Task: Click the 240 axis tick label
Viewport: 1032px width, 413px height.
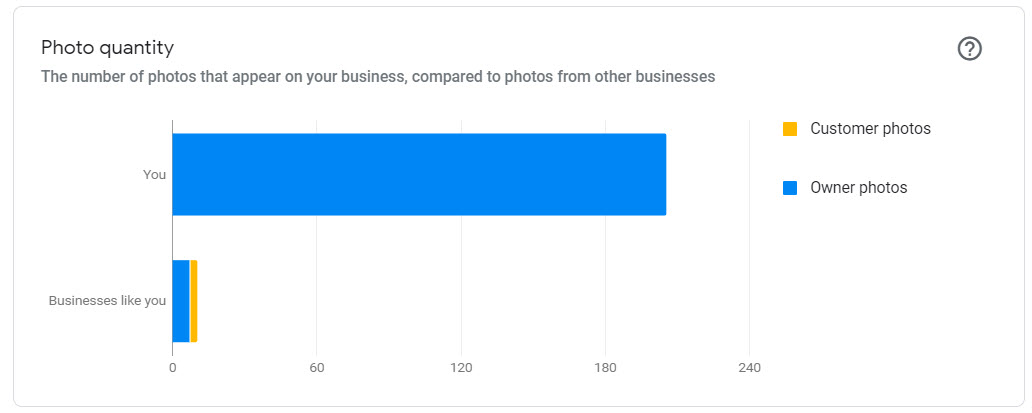Action: [750, 368]
